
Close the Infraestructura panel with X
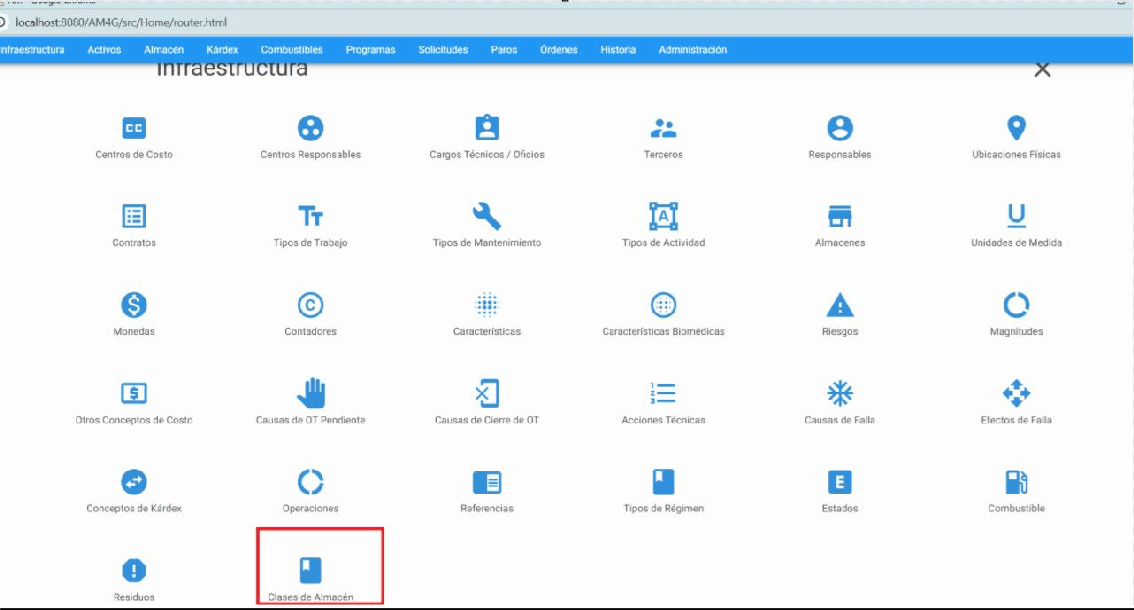(x=1042, y=70)
